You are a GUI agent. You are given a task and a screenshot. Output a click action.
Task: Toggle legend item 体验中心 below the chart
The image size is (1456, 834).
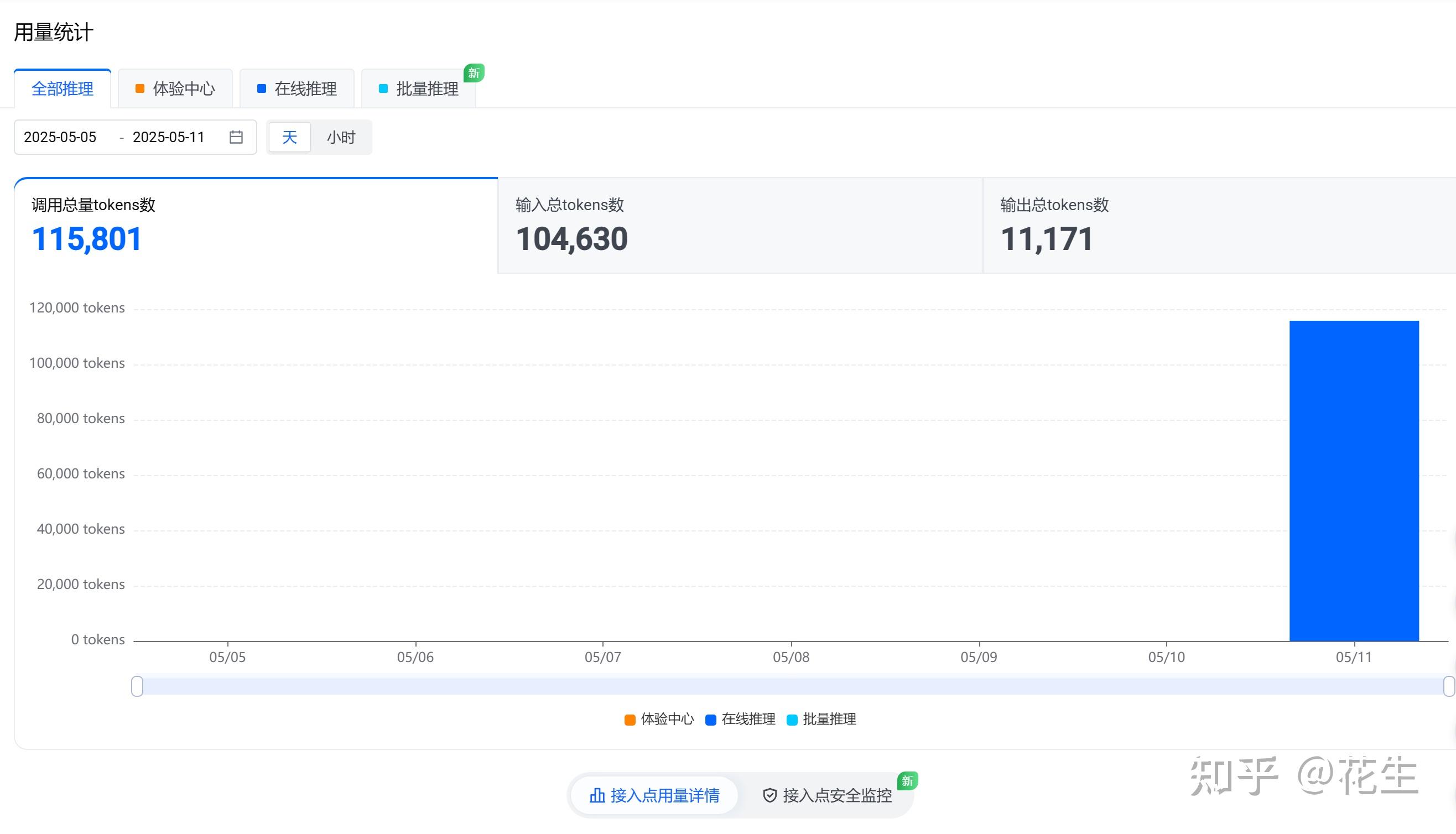click(659, 720)
